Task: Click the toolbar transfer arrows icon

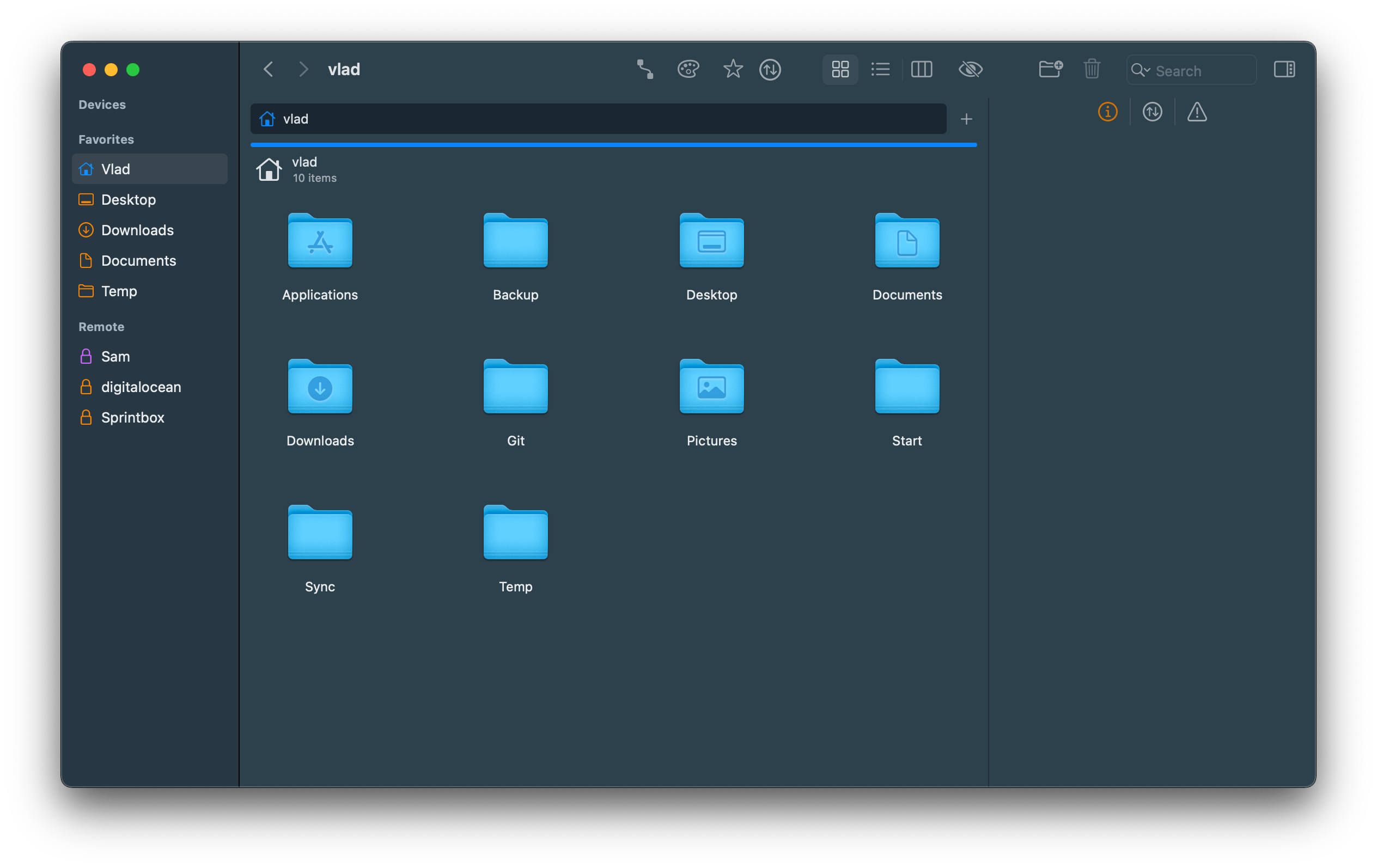Action: [x=770, y=70]
